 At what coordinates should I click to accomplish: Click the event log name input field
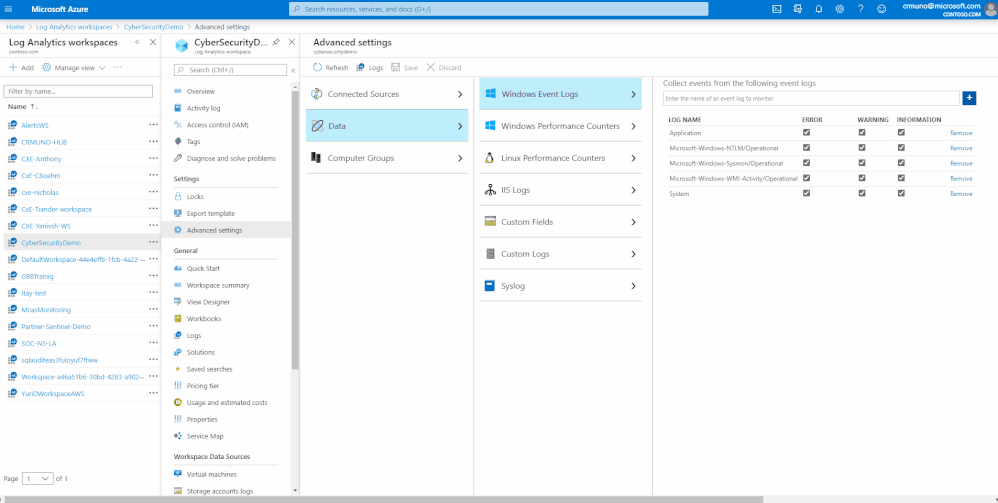point(811,99)
